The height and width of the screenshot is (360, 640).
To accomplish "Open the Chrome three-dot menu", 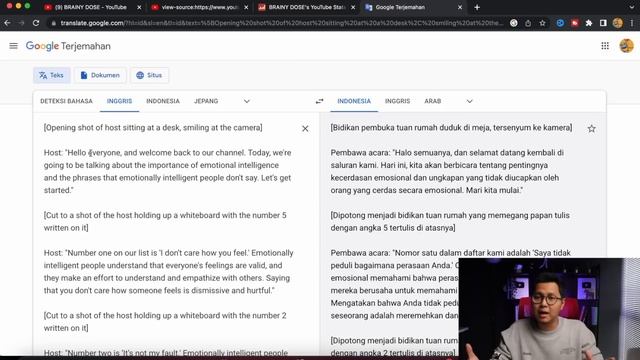I will click(x=632, y=23).
